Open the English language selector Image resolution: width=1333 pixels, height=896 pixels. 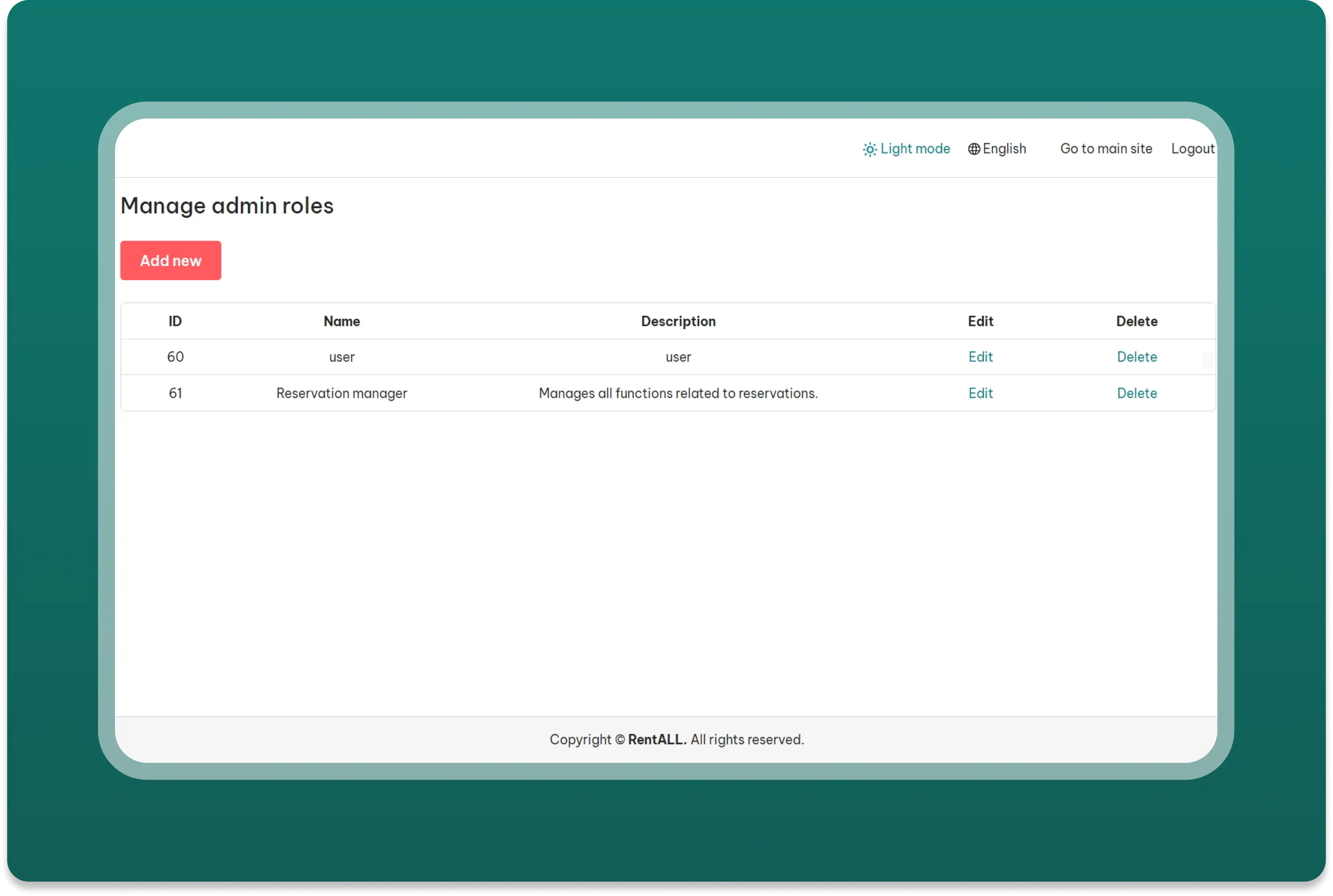(998, 149)
